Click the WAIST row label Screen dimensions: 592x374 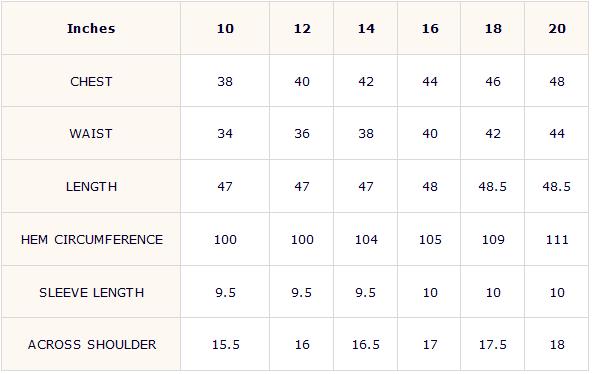(91, 134)
